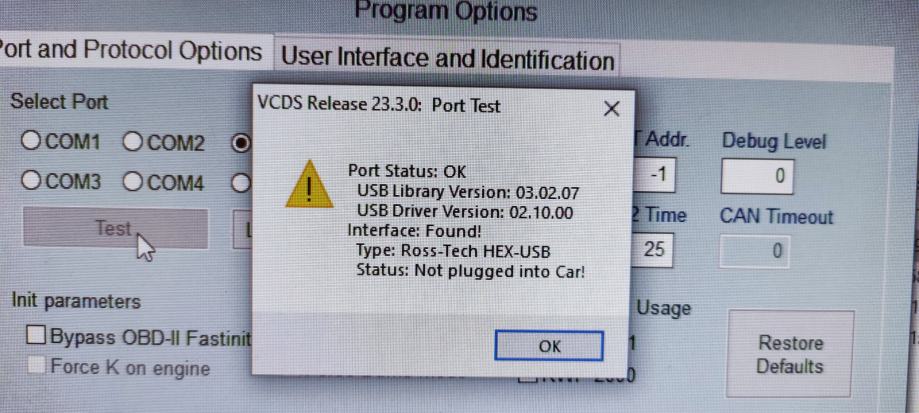The width and height of the screenshot is (919, 413).
Task: Select the unselected radio beside COM4
Action: tap(240, 183)
